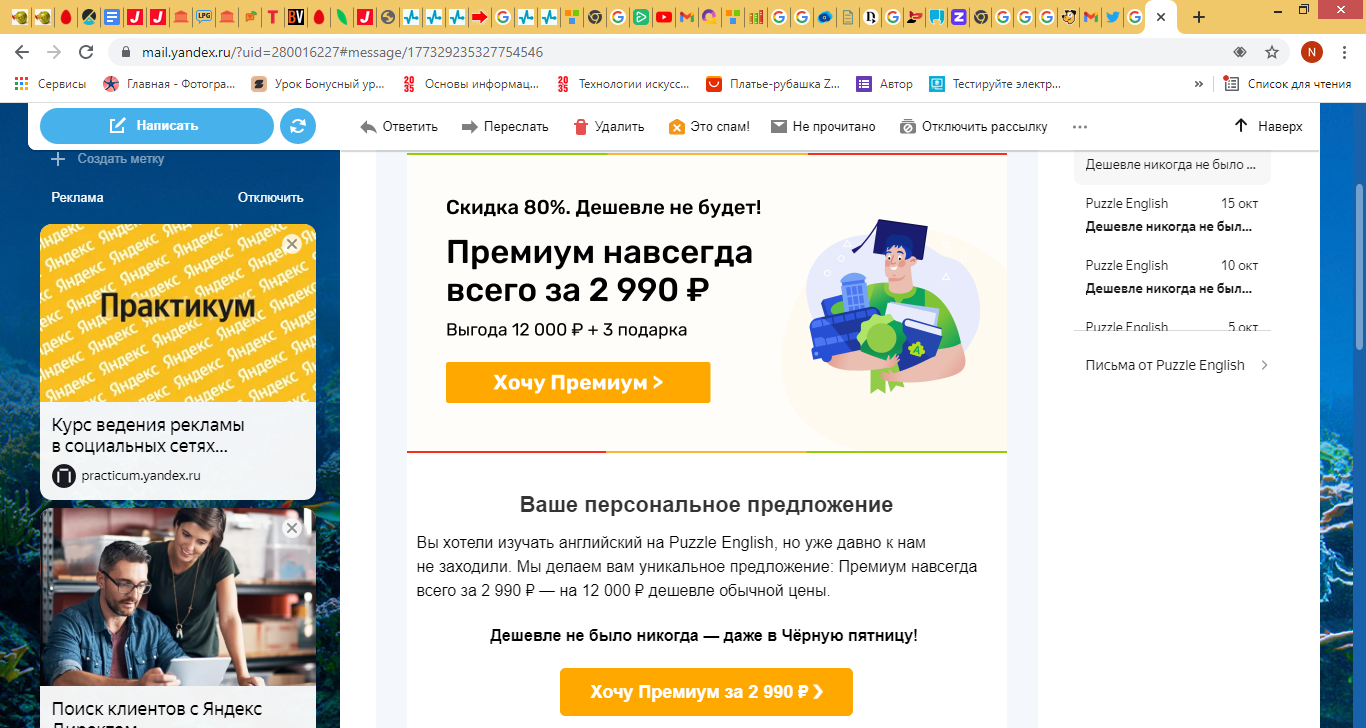
Task: Open the Основы информац... bookmark
Action: point(471,84)
